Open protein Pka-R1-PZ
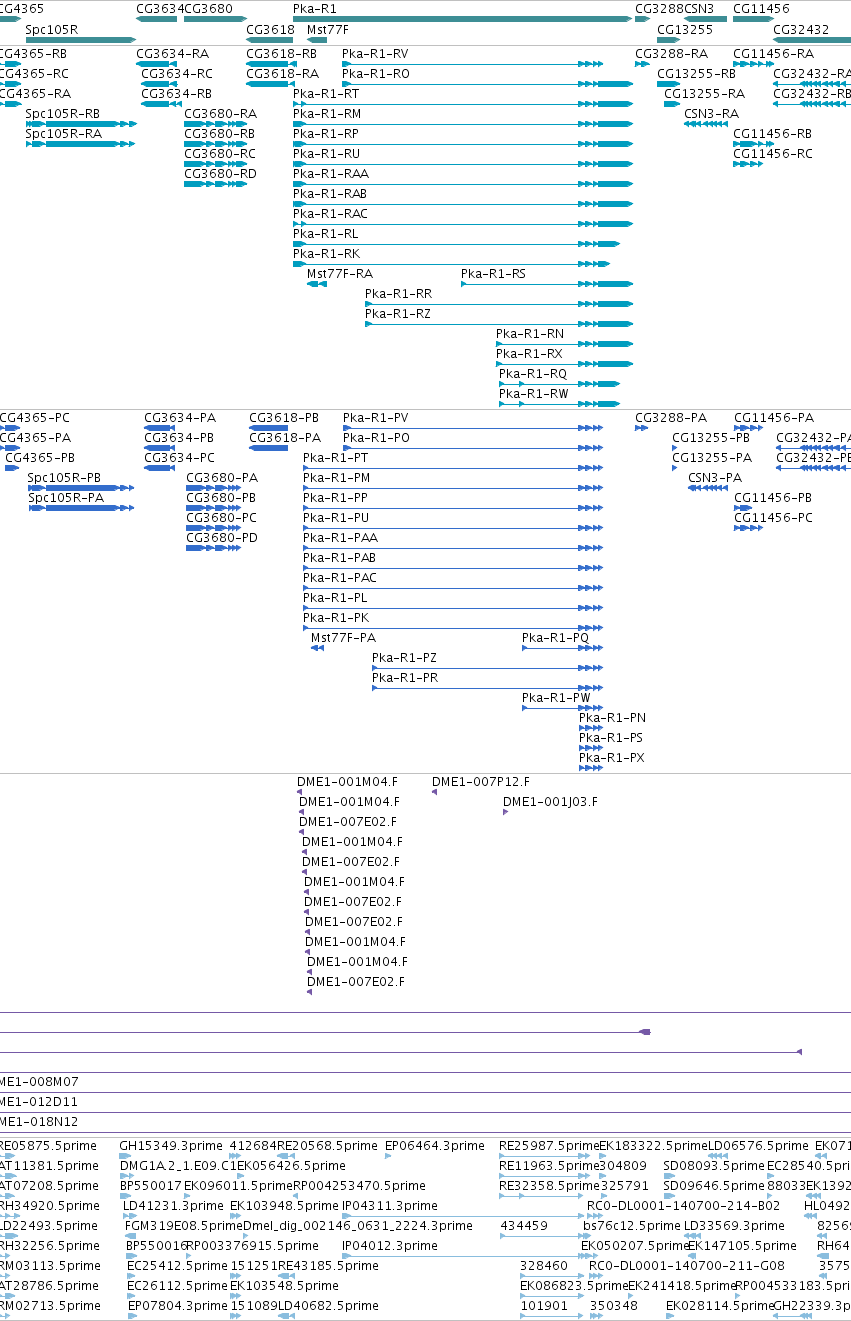 pos(404,657)
